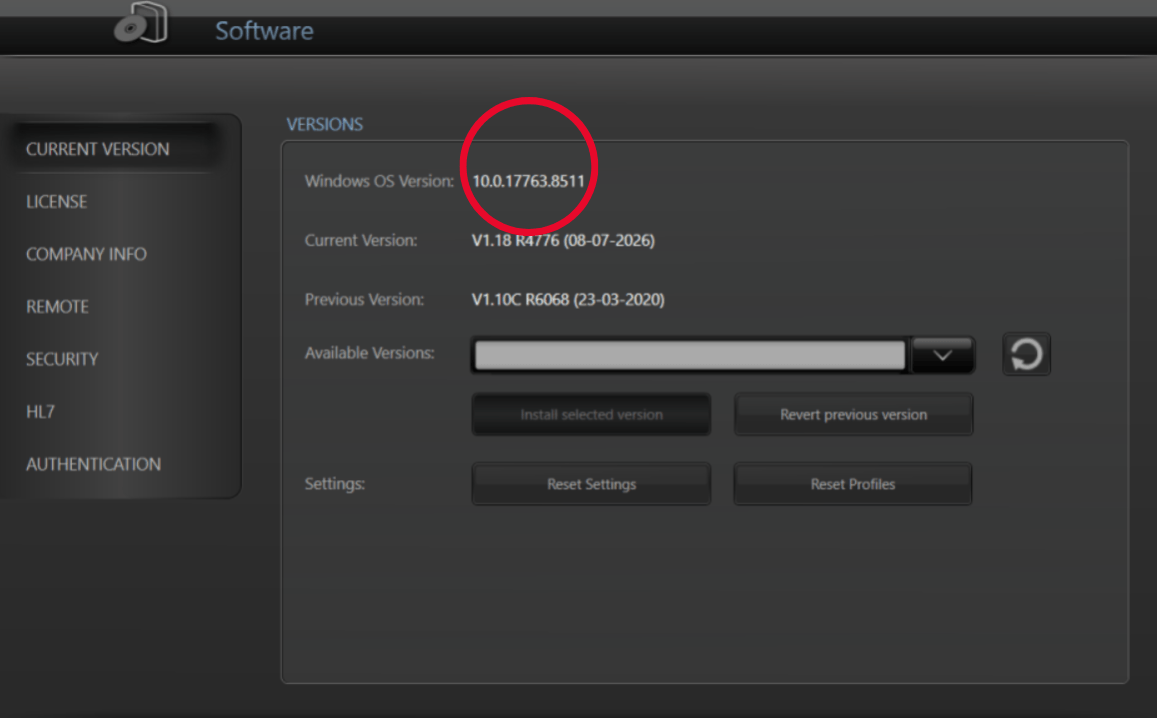The height and width of the screenshot is (718, 1157).
Task: Click current version value V1.18 R4776
Action: 563,241
